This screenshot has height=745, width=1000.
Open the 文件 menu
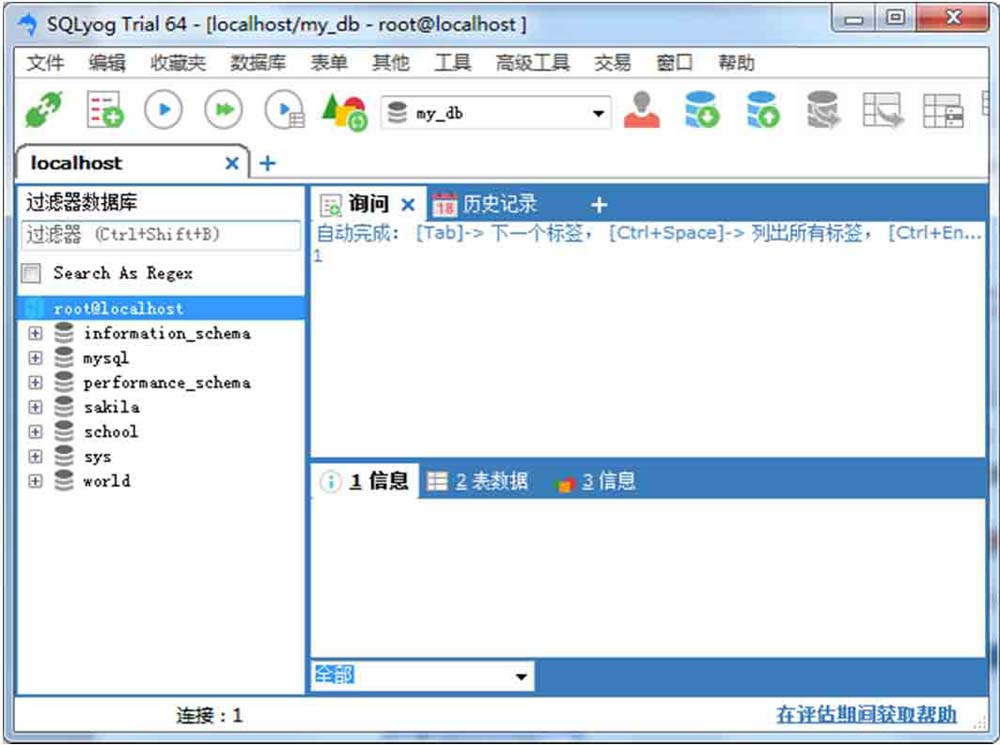[45, 63]
